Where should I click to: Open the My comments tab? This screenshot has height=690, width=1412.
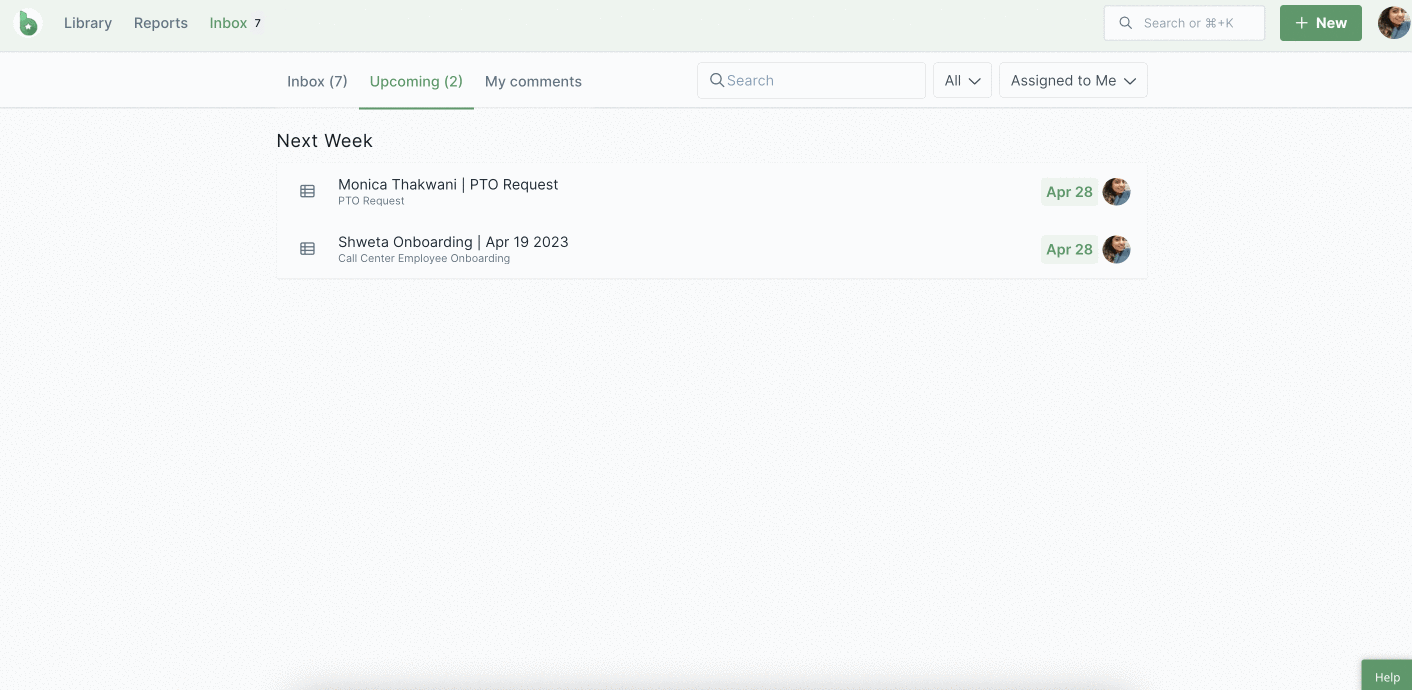point(533,82)
